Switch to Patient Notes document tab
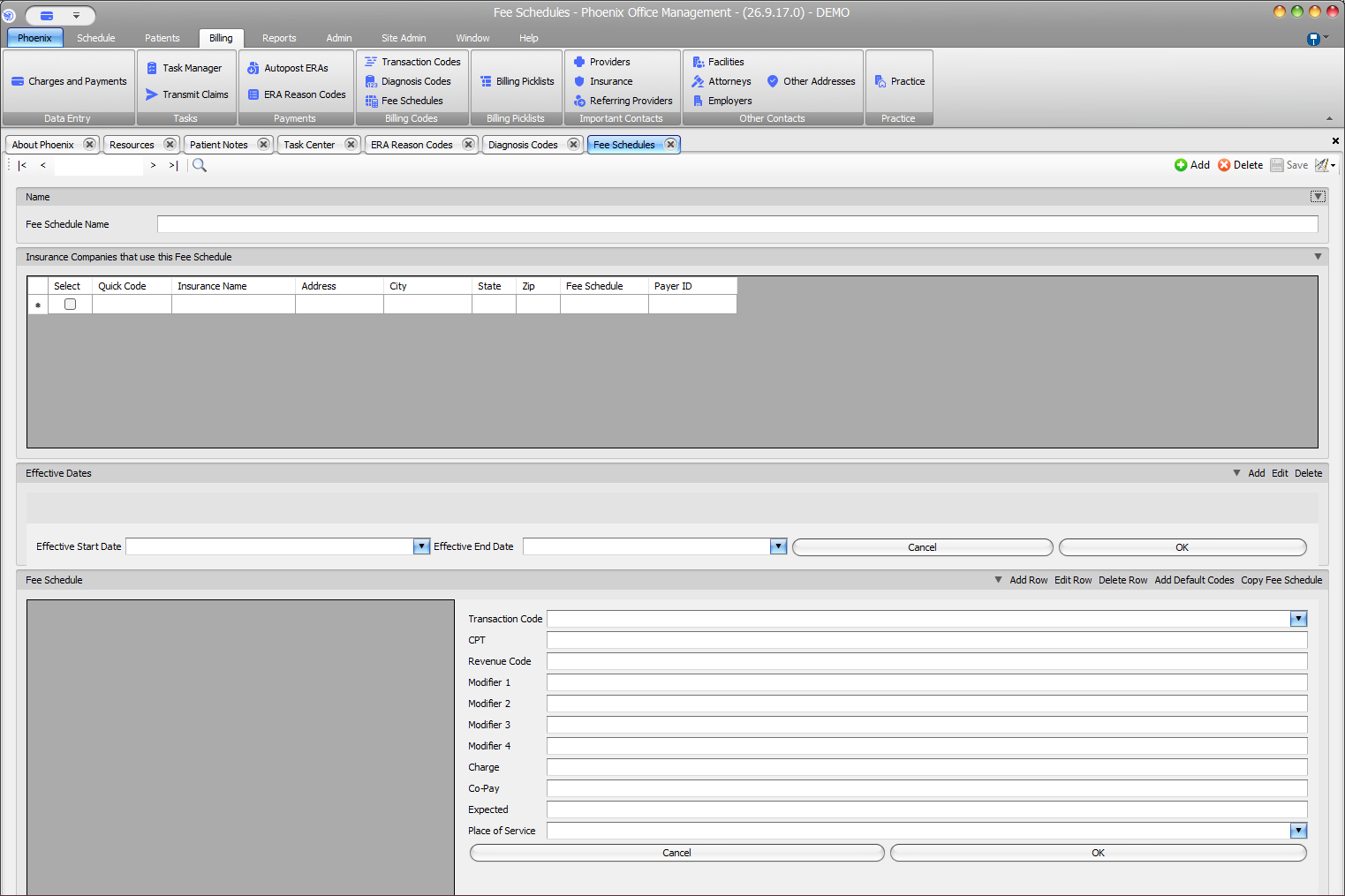 [218, 145]
